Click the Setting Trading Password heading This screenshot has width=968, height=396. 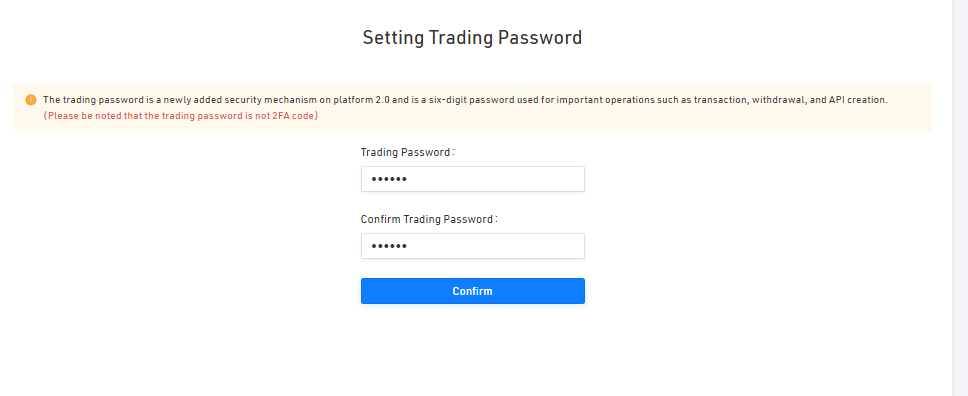(x=472, y=38)
